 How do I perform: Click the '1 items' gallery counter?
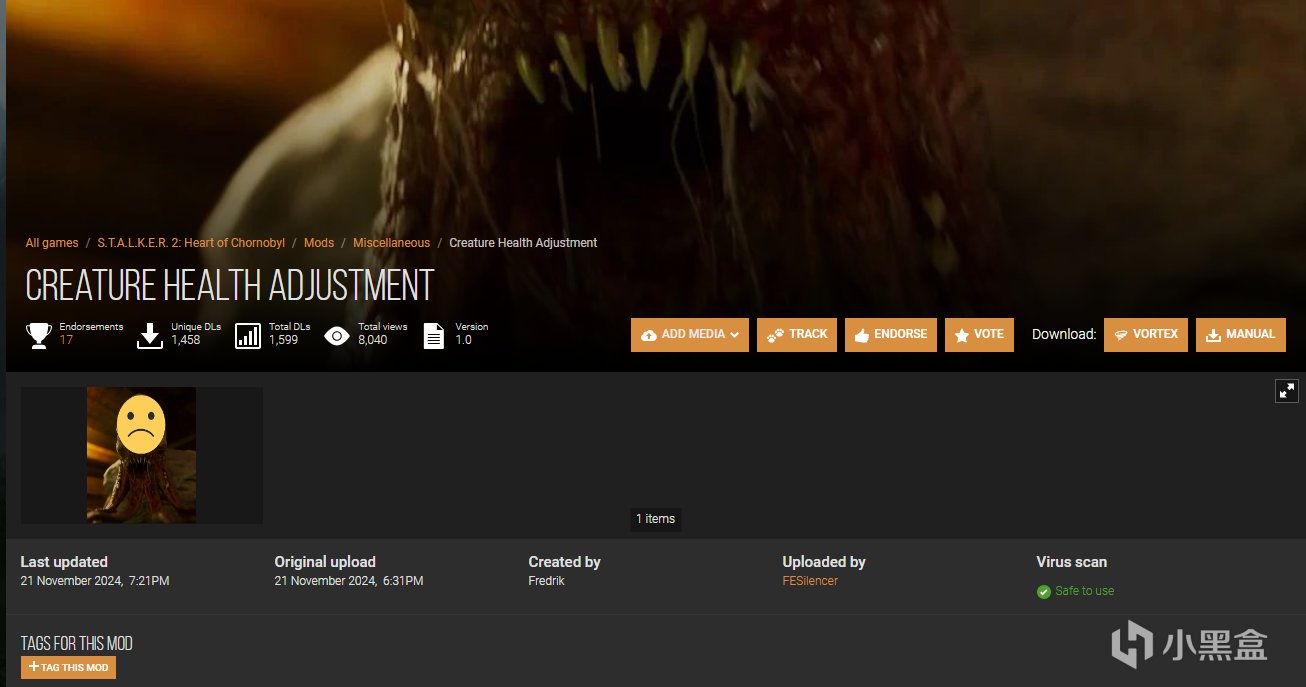coord(656,519)
